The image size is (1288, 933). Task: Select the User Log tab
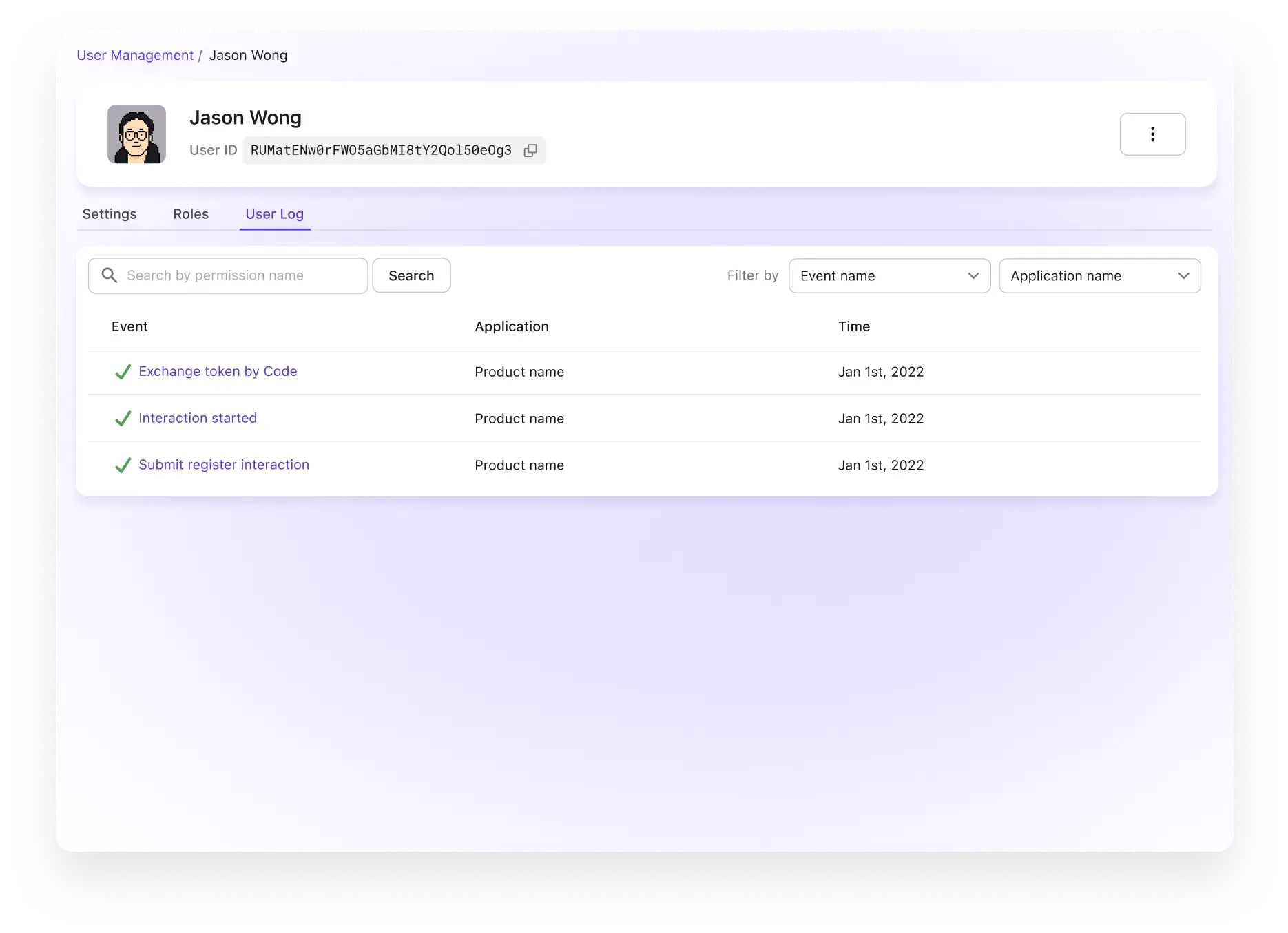click(x=274, y=214)
